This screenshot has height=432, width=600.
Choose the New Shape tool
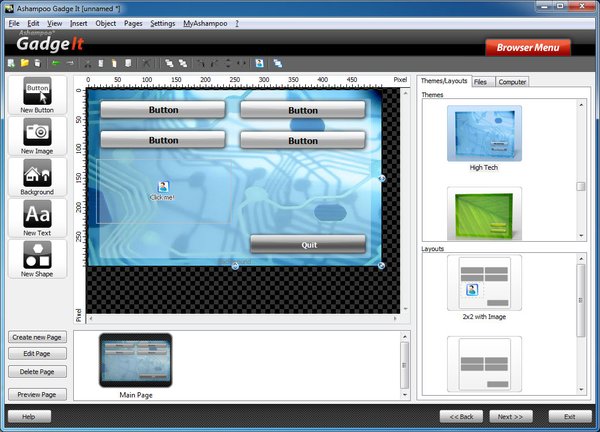37,258
